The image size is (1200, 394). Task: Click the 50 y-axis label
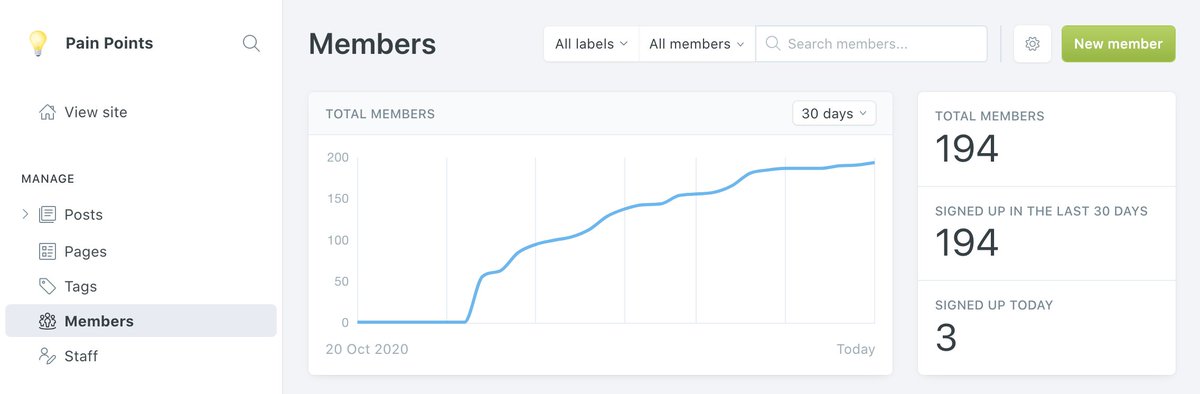click(x=341, y=281)
